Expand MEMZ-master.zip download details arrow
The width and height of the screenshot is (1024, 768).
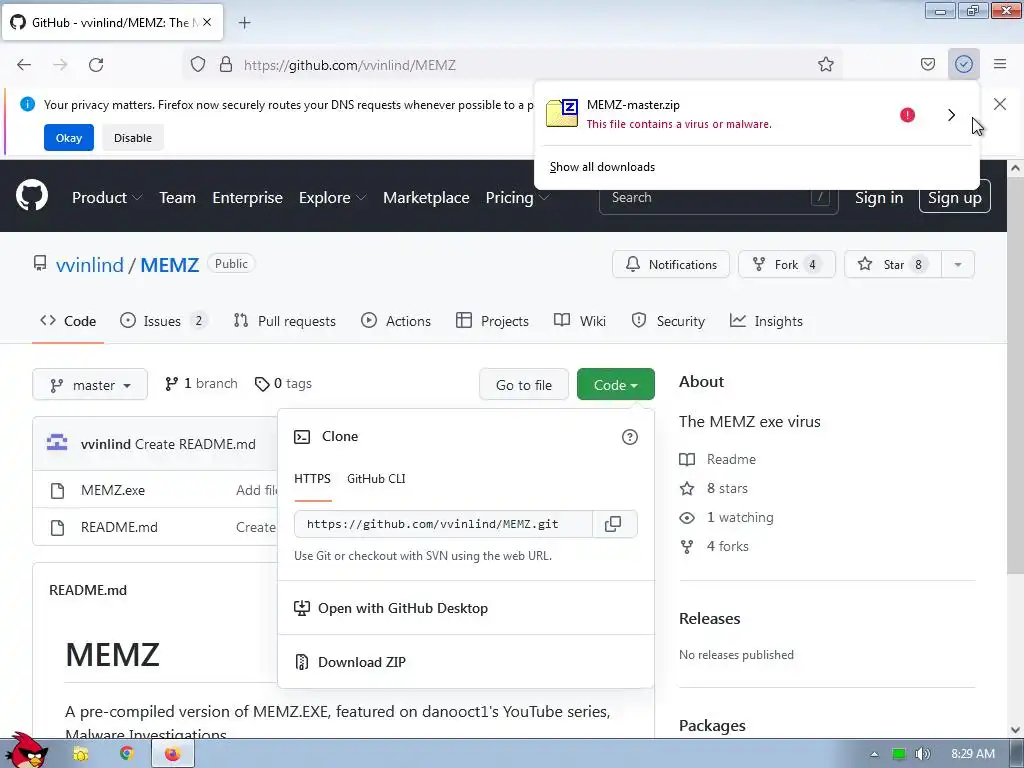pos(952,115)
